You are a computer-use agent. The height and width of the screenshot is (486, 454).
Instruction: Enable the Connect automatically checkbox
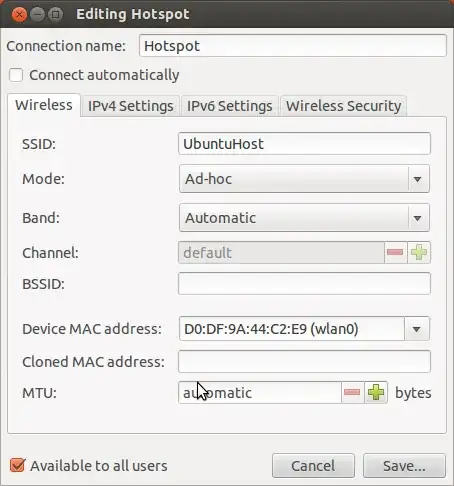[x=16, y=75]
